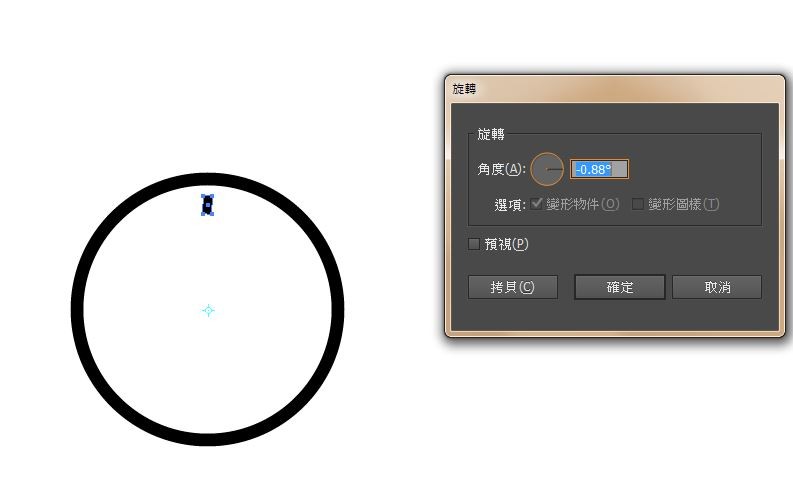Toggle the 變形物件(O) checkbox

click(537, 204)
